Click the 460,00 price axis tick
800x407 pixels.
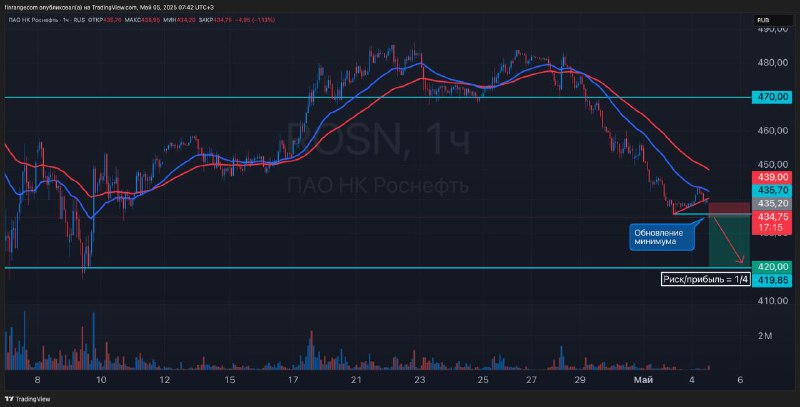click(x=773, y=131)
